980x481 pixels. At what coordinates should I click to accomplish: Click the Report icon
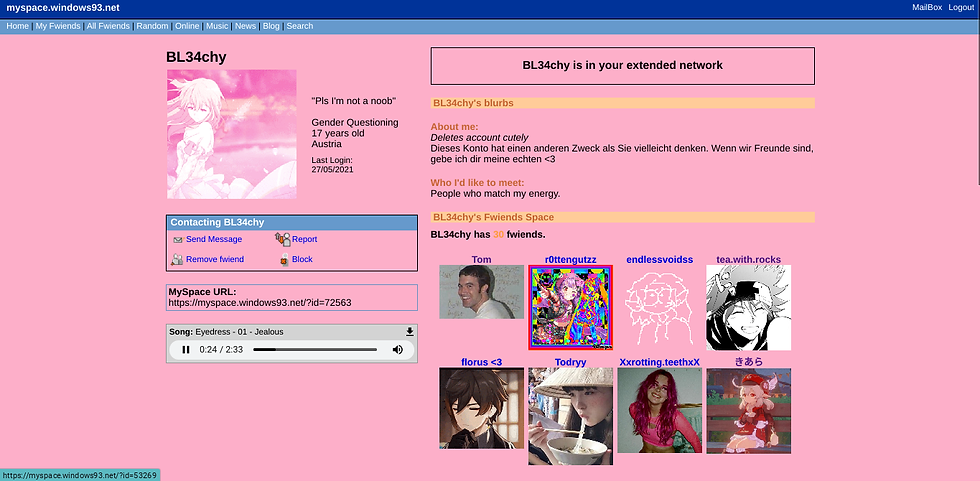pos(282,239)
